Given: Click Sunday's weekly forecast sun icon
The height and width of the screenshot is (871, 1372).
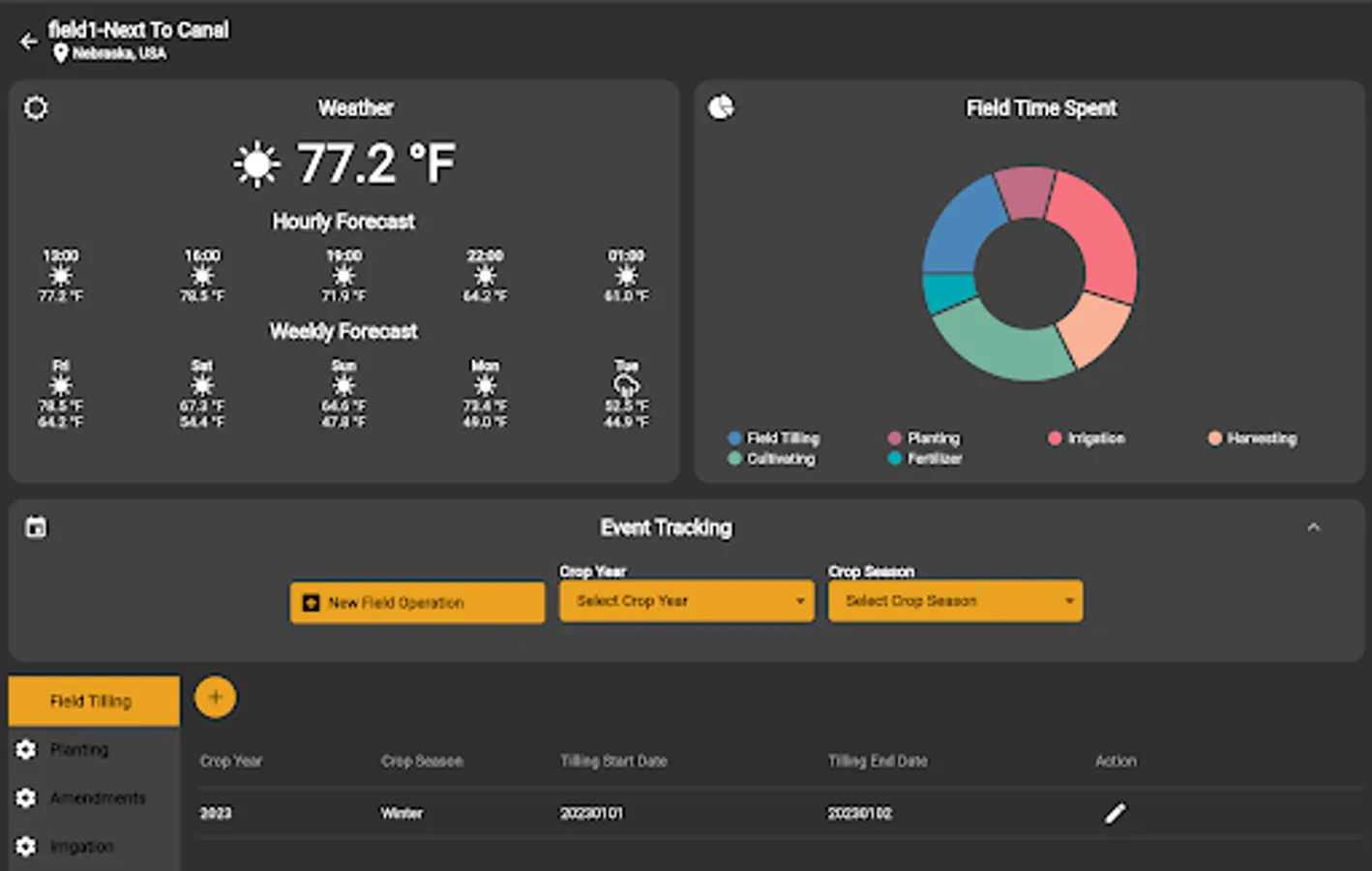Looking at the screenshot, I should [x=343, y=386].
